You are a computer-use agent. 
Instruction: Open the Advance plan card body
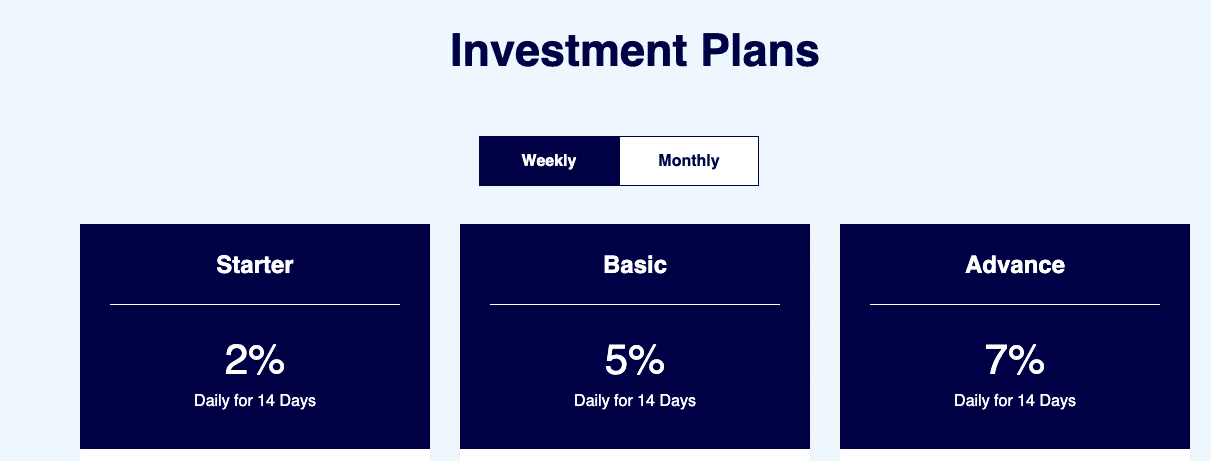(x=1015, y=336)
